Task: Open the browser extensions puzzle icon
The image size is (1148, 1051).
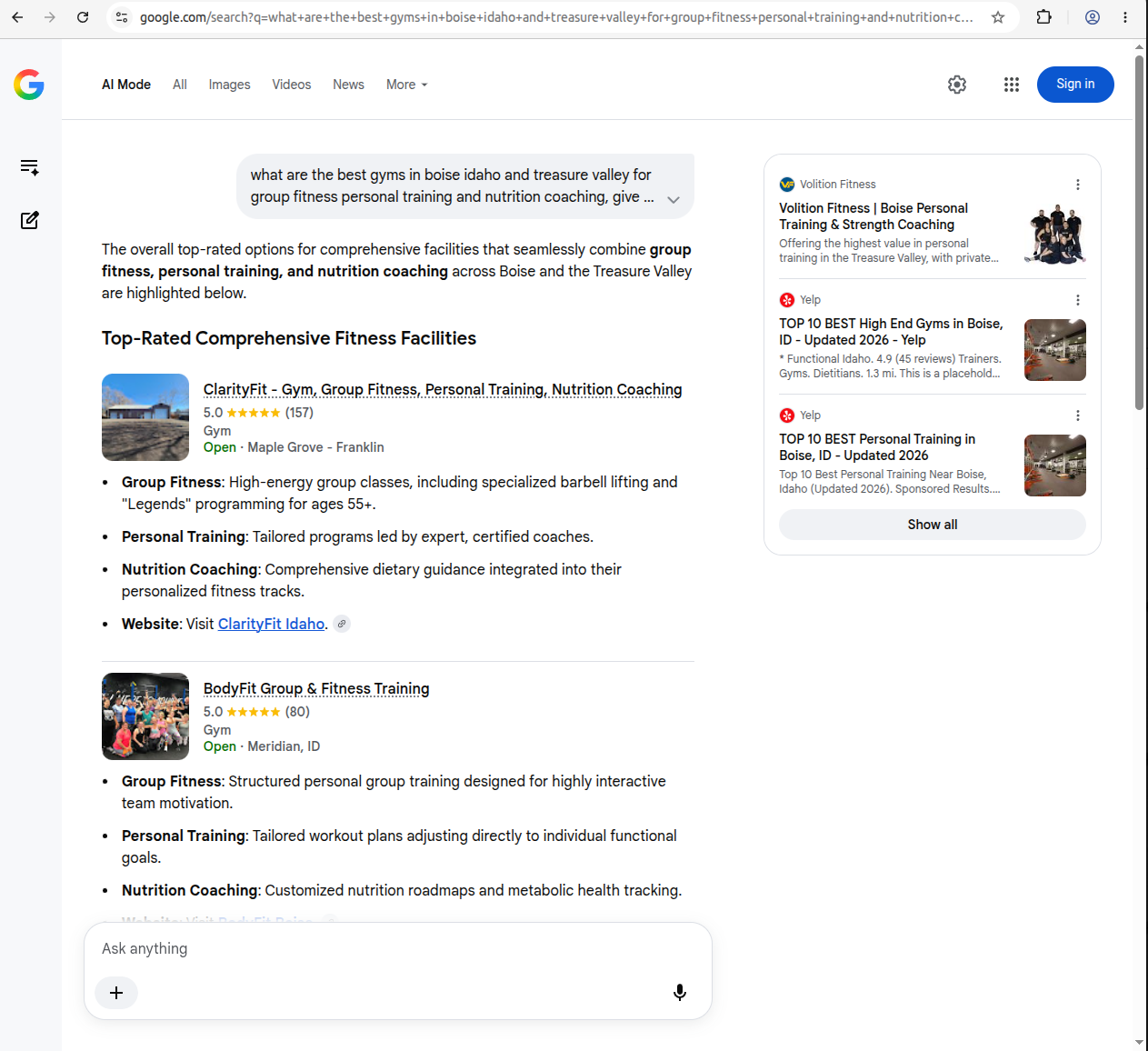Action: point(1044,17)
